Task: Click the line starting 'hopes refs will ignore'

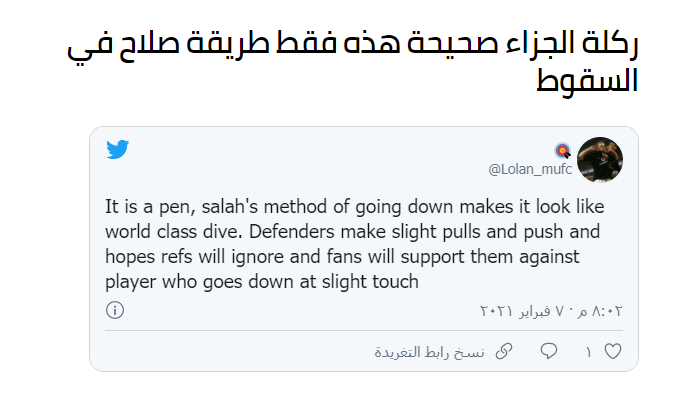Action: tap(342, 257)
